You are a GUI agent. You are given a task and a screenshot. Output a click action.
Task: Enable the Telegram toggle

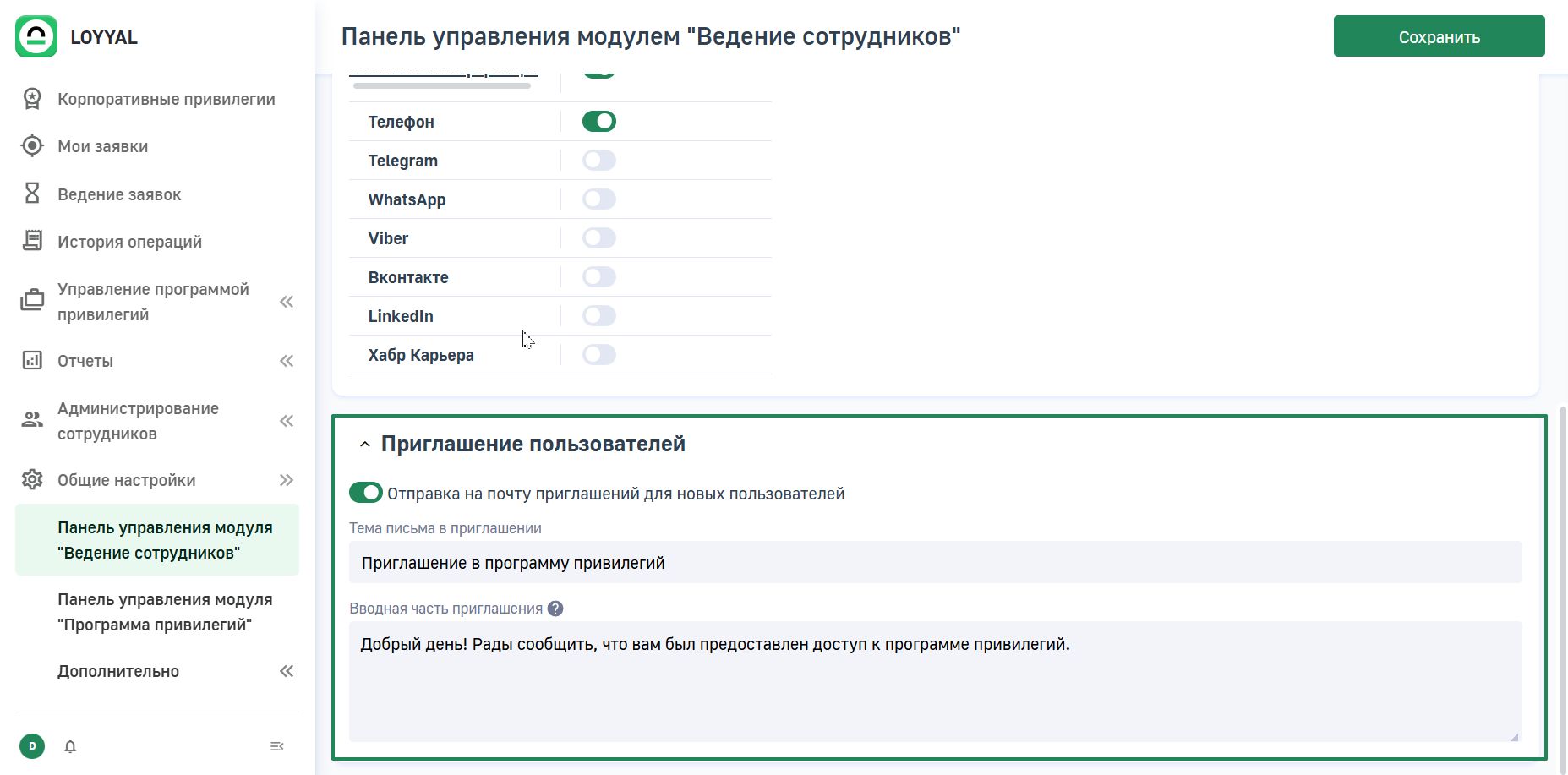tap(598, 161)
